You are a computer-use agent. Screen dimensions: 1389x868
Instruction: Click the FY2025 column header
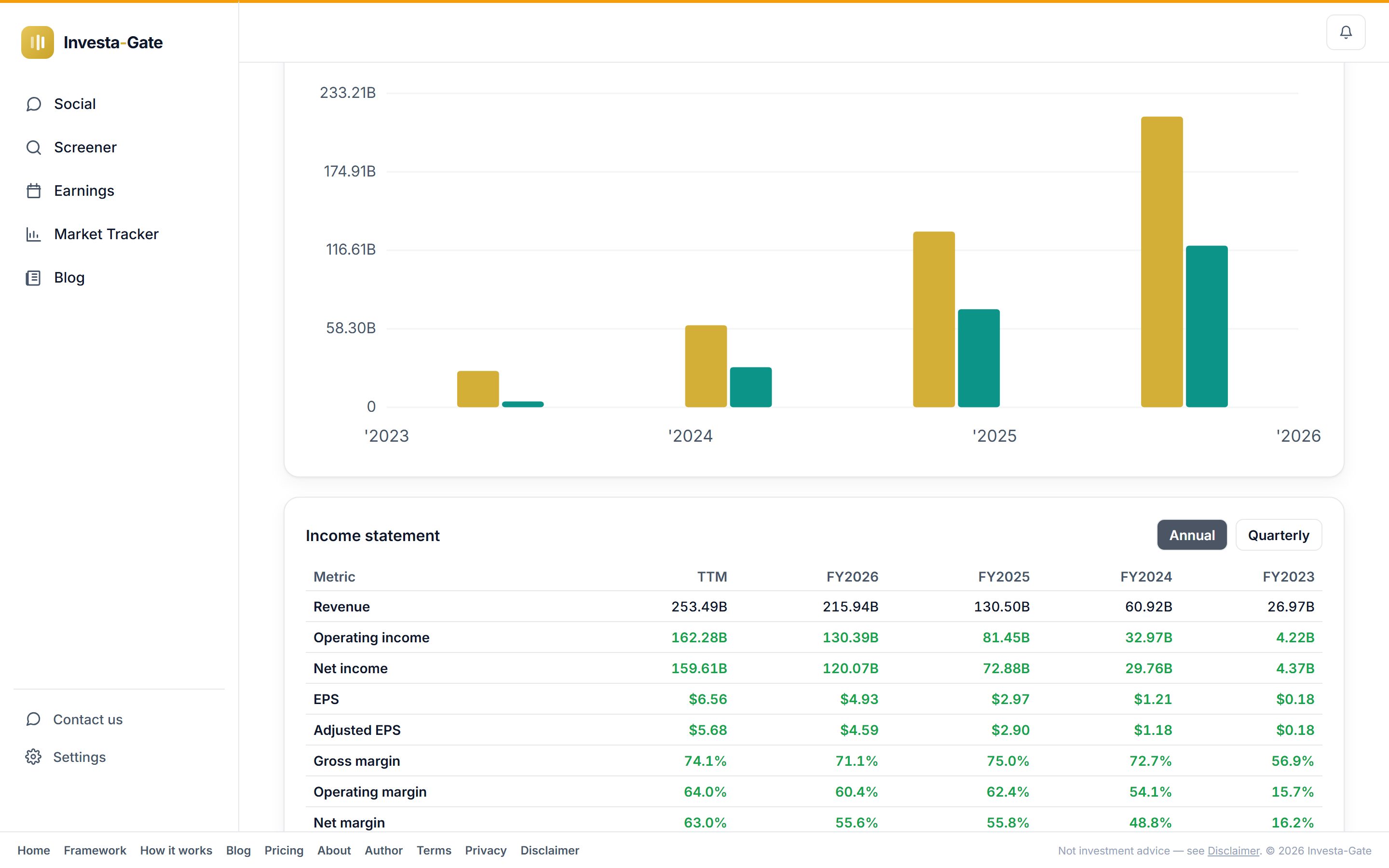pyautogui.click(x=1003, y=576)
